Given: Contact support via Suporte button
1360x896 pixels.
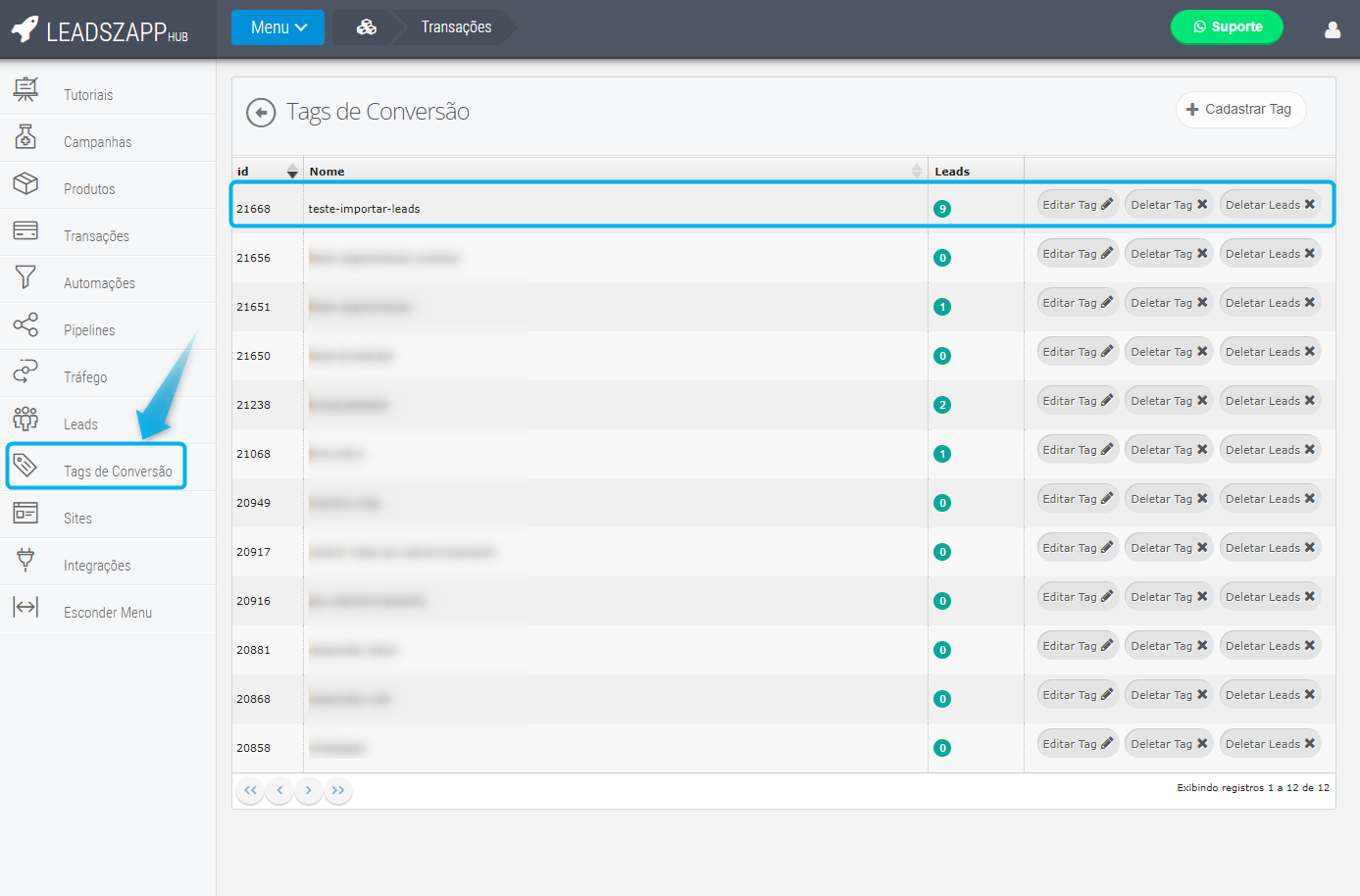Looking at the screenshot, I should [x=1226, y=27].
